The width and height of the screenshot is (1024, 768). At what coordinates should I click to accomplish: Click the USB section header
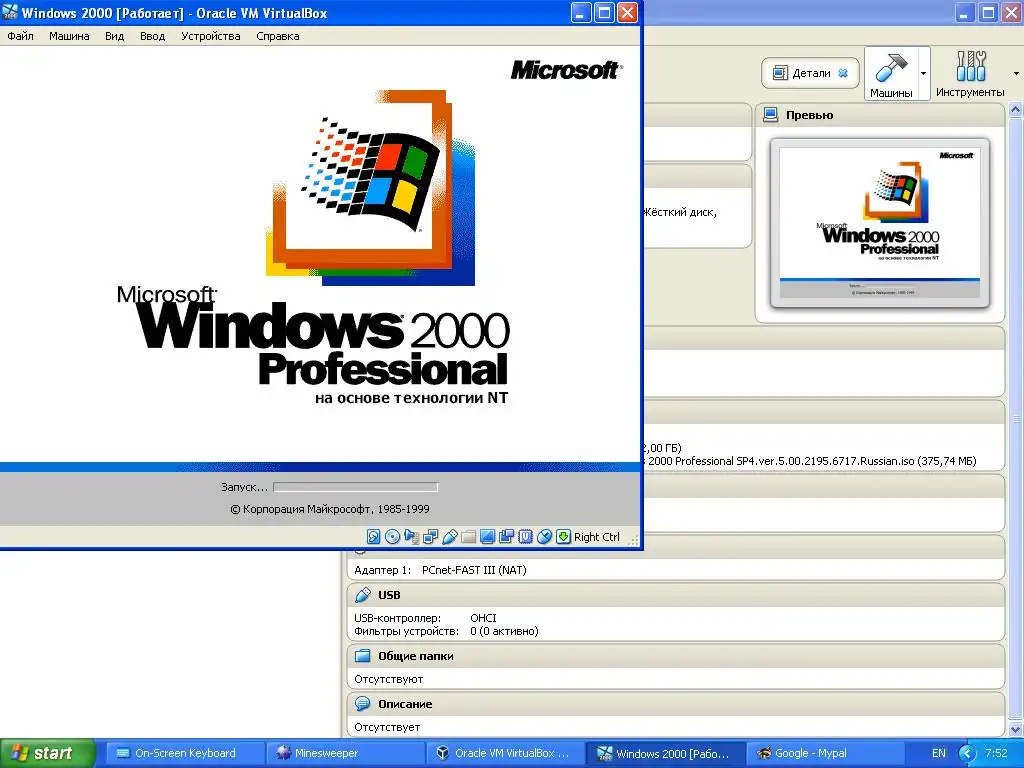676,595
